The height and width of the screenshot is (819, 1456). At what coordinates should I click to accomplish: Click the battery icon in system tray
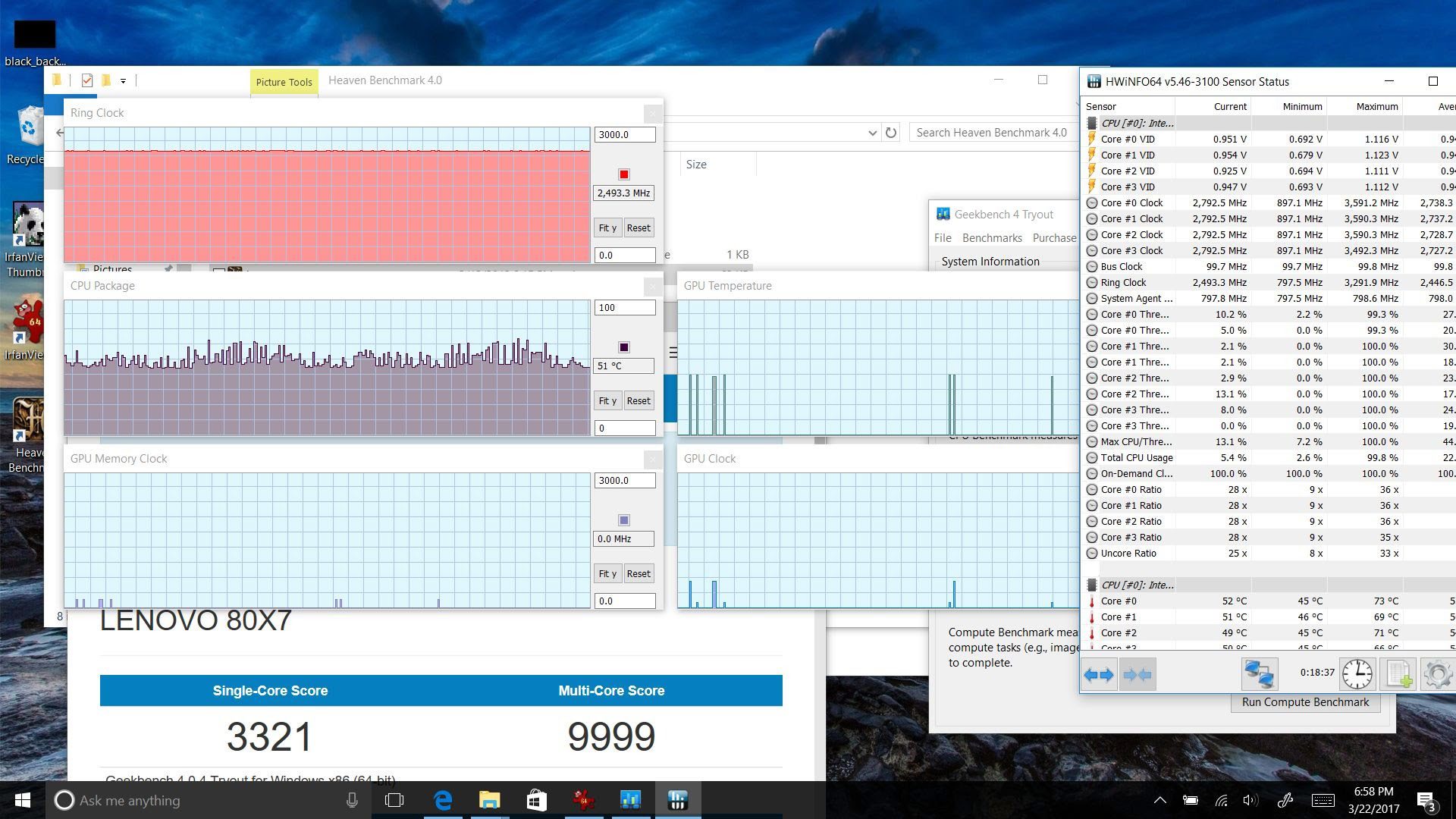point(1191,800)
